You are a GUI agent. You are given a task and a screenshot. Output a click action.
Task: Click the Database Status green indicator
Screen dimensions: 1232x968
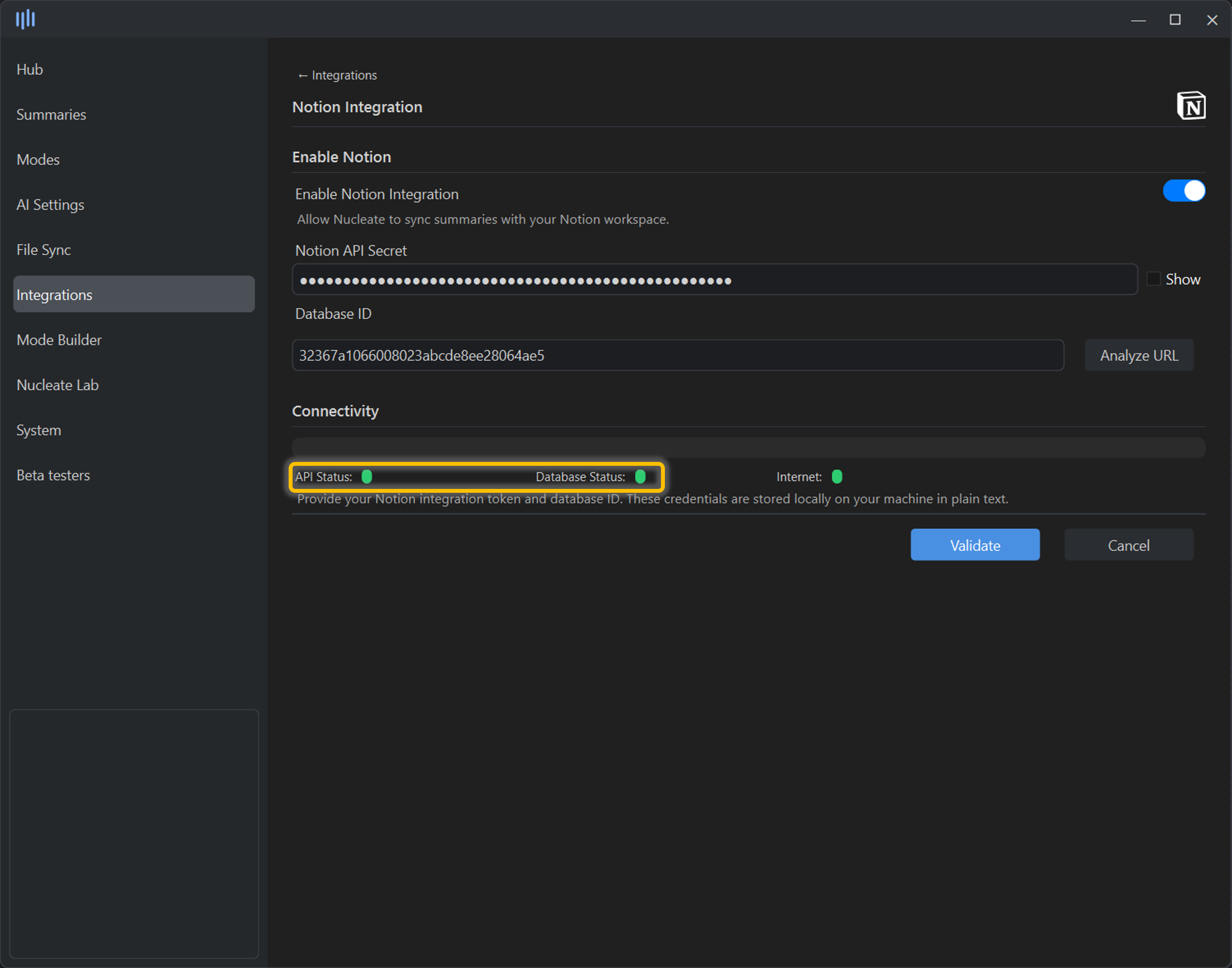640,477
